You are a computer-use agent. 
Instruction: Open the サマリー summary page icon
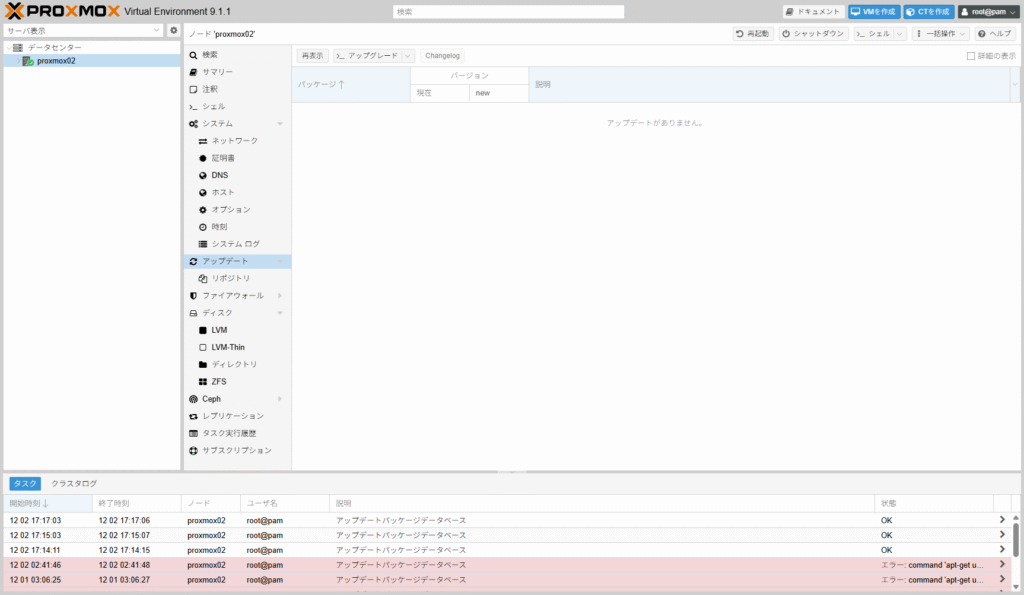click(194, 72)
